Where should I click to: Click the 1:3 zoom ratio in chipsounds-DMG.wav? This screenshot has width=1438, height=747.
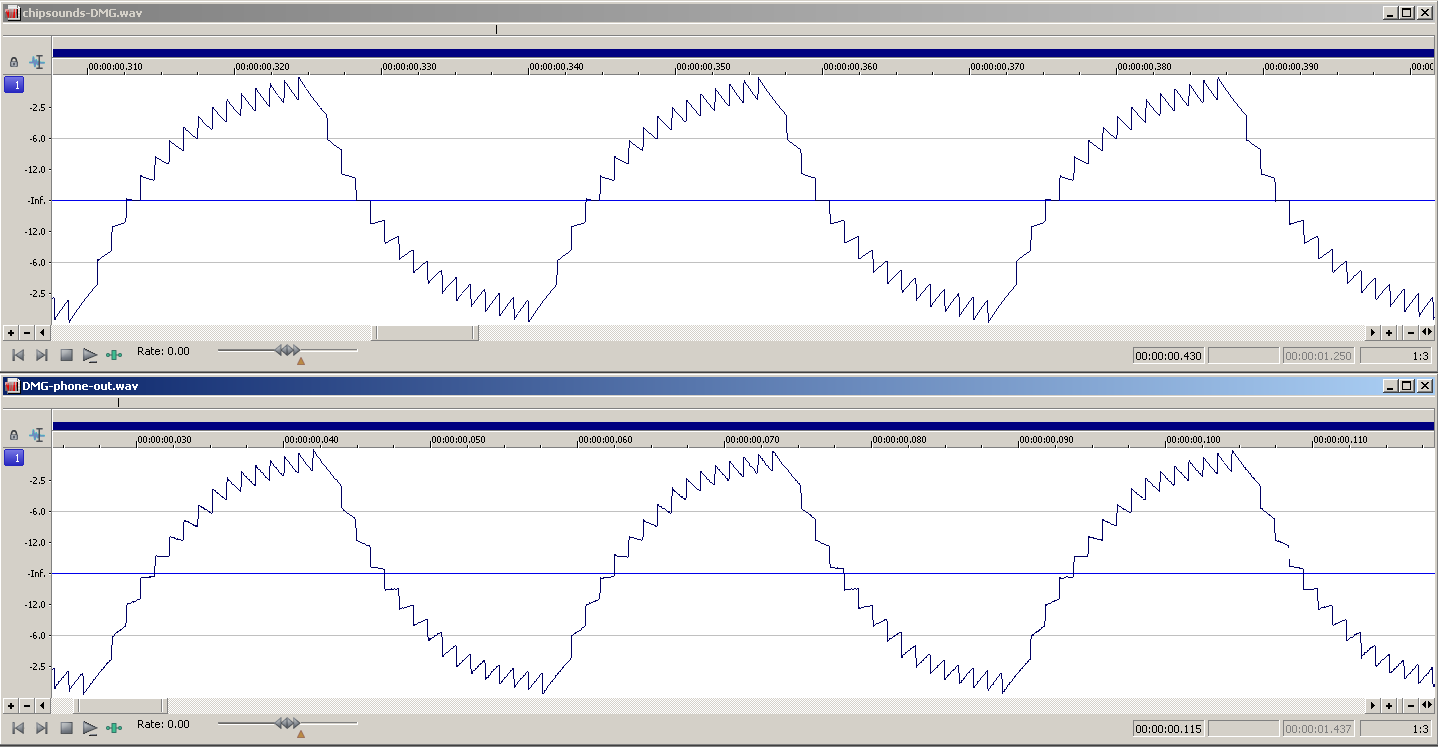1396,356
